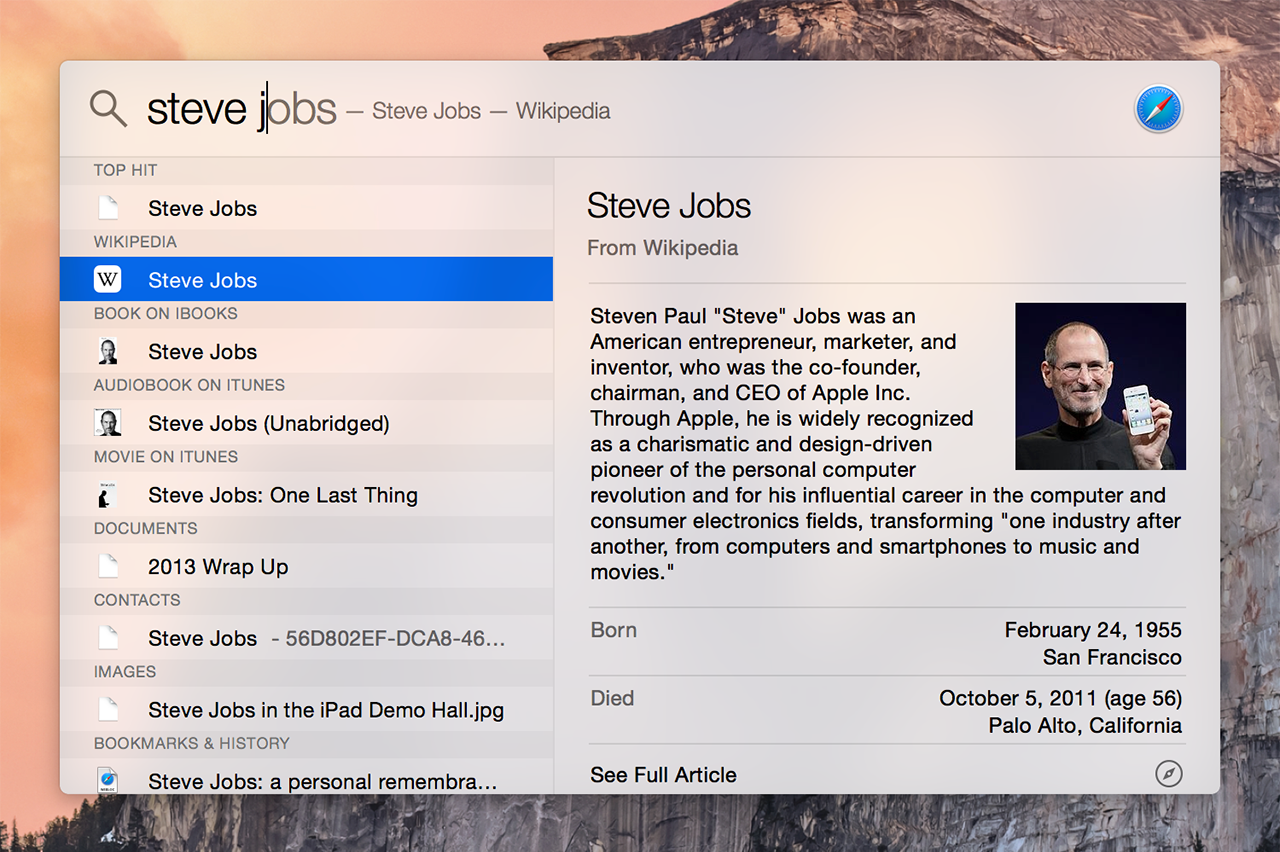
Task: Click the small compass icon beside See Full Article
Action: point(1168,774)
